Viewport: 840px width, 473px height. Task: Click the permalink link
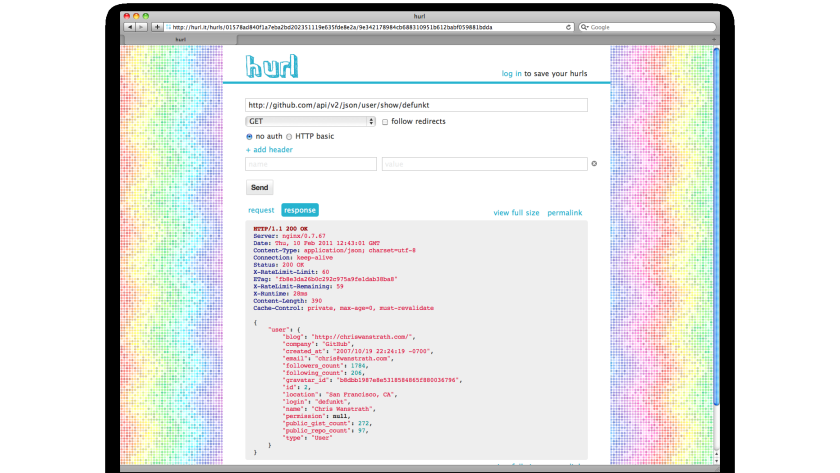point(565,213)
